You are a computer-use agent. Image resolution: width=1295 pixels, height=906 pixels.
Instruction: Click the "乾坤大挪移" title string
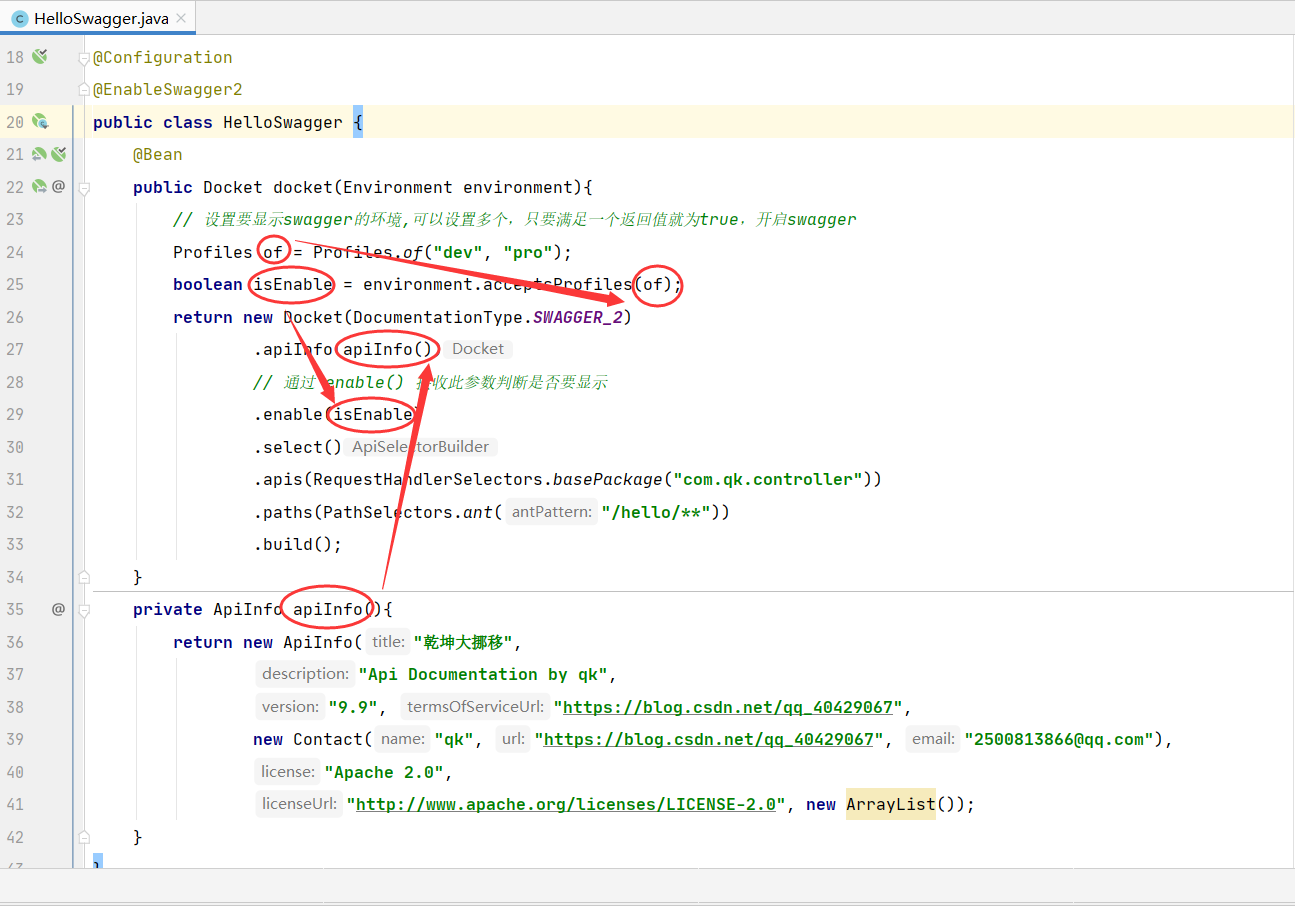[x=463, y=642]
